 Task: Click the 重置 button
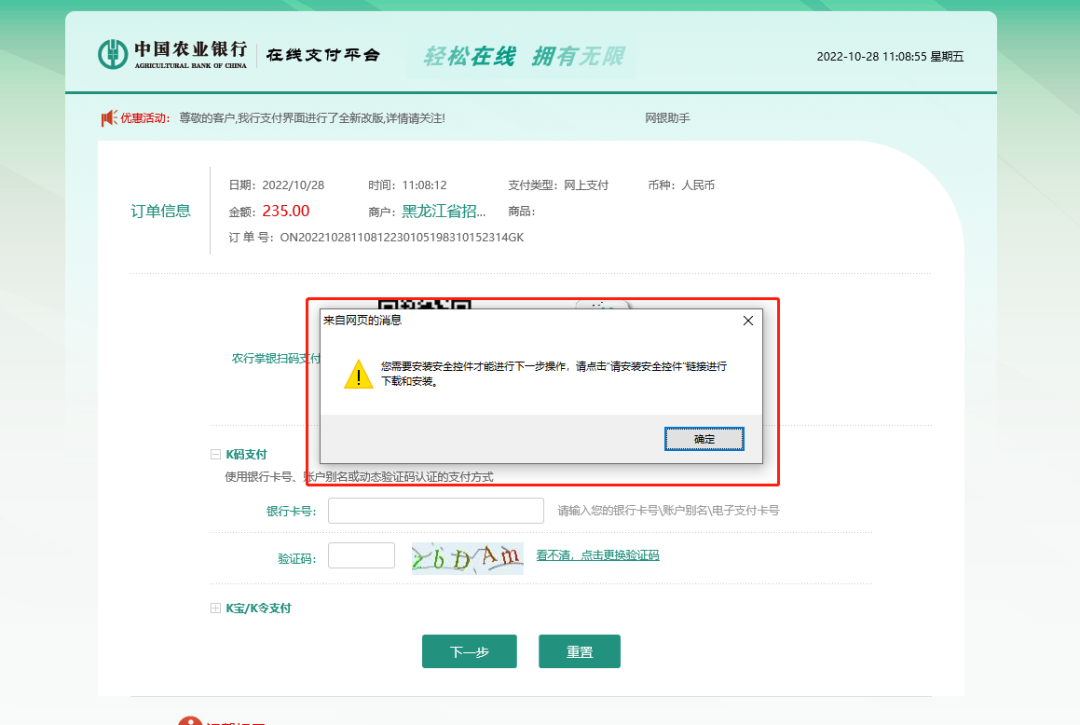(x=579, y=651)
